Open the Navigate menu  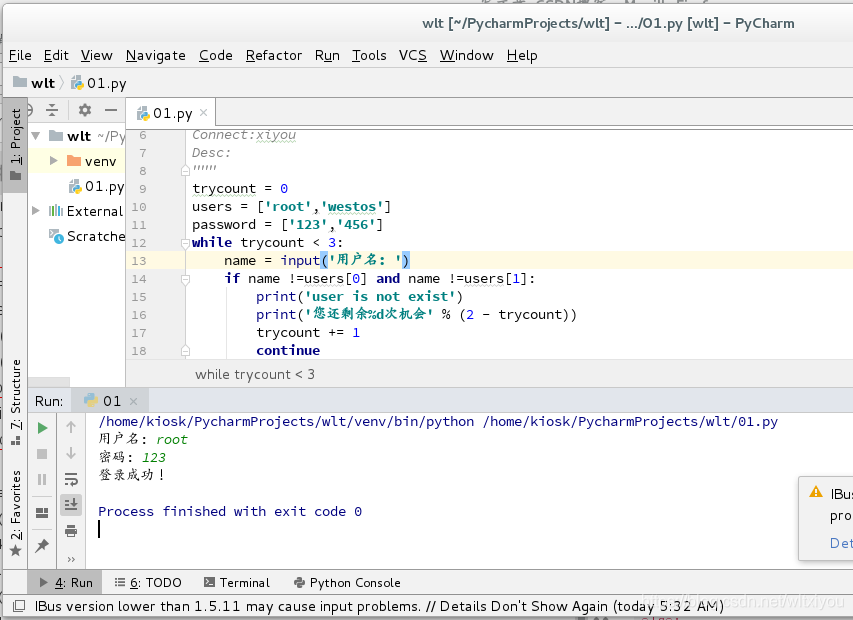tap(156, 55)
